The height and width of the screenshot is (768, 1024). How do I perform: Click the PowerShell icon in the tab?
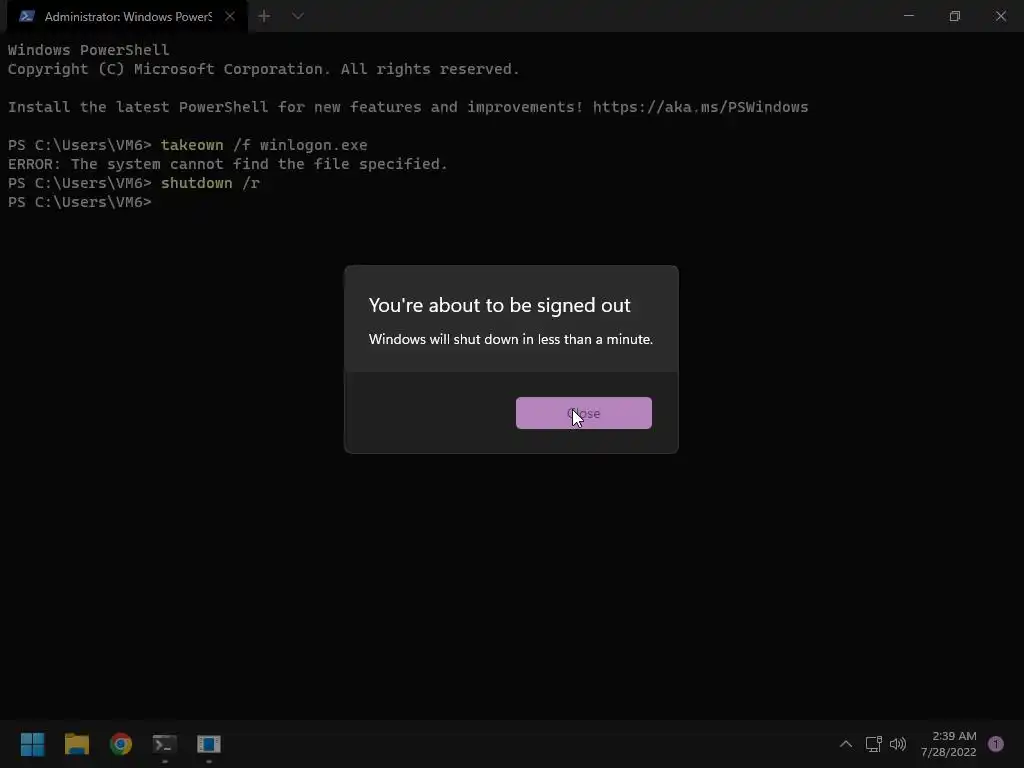point(27,16)
